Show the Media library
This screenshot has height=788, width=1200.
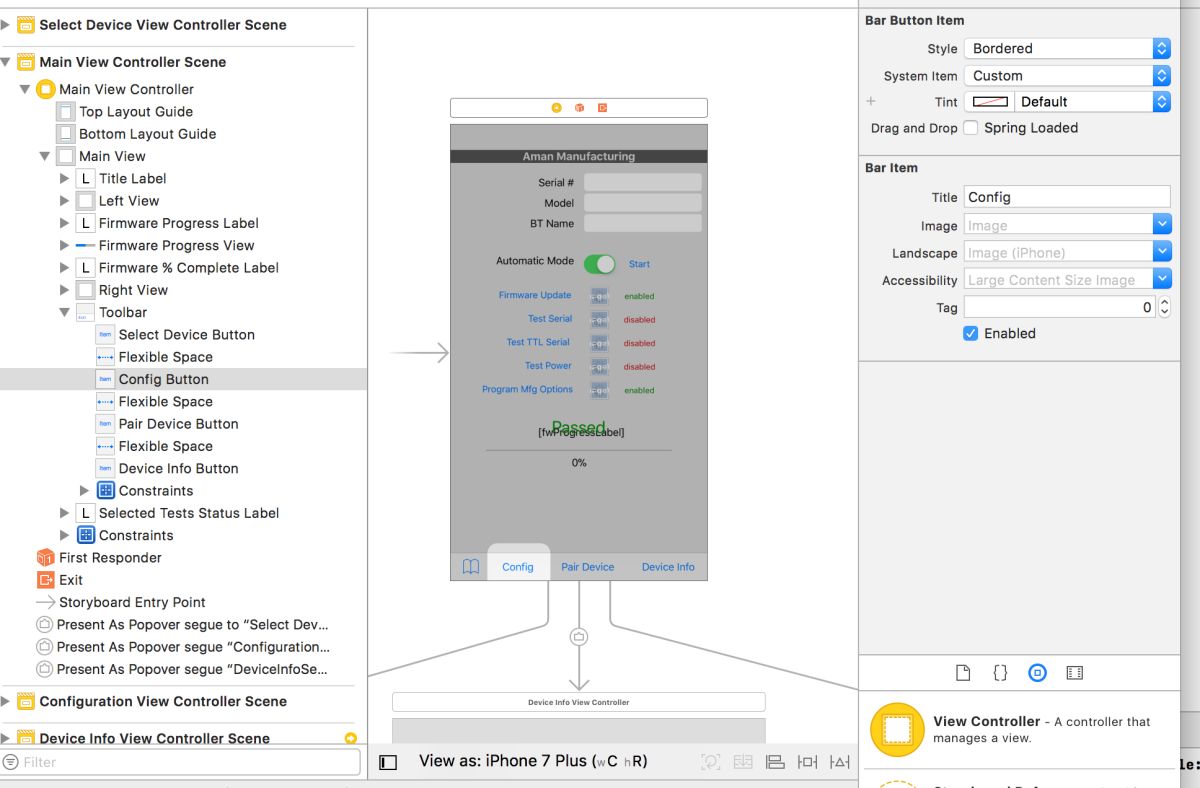[x=1075, y=673]
